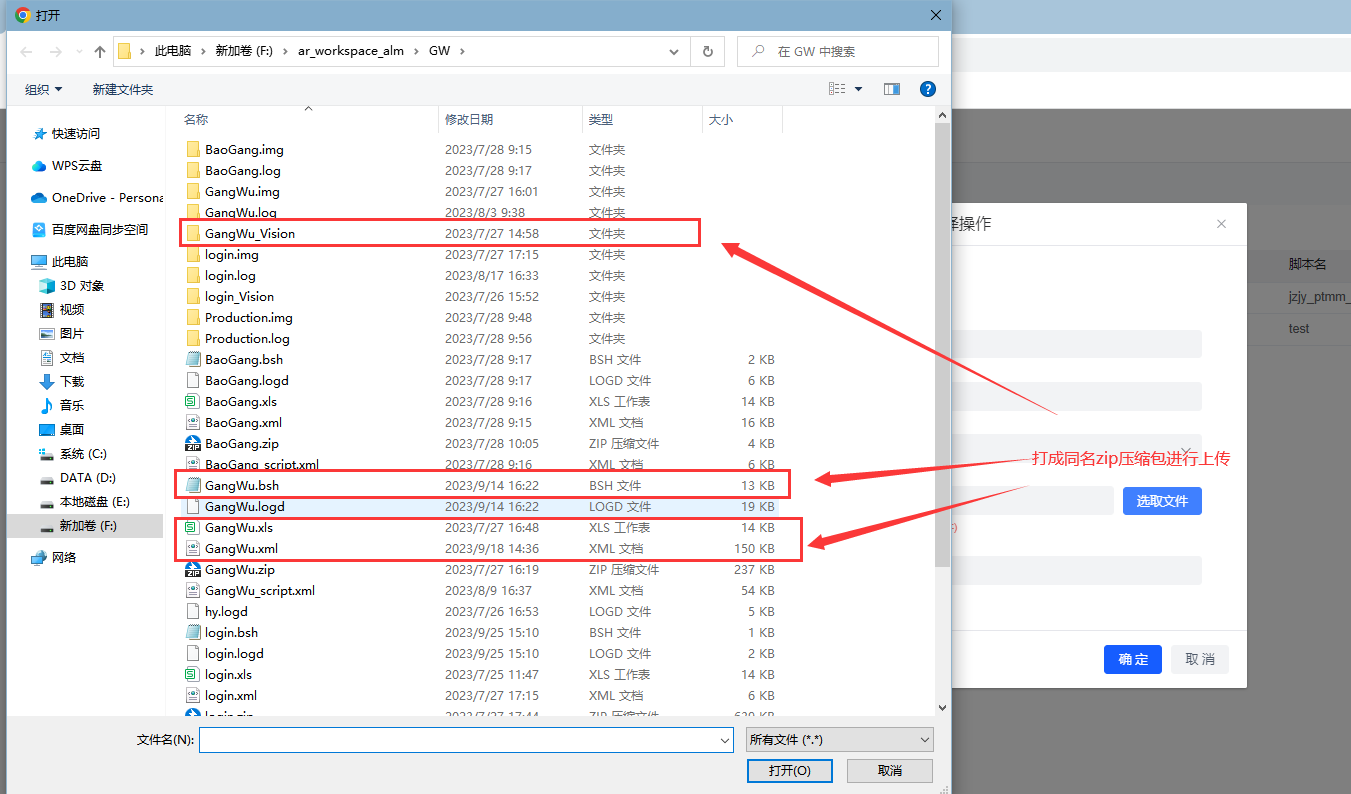
Task: Open the file type filter dropdown
Action: (839, 740)
